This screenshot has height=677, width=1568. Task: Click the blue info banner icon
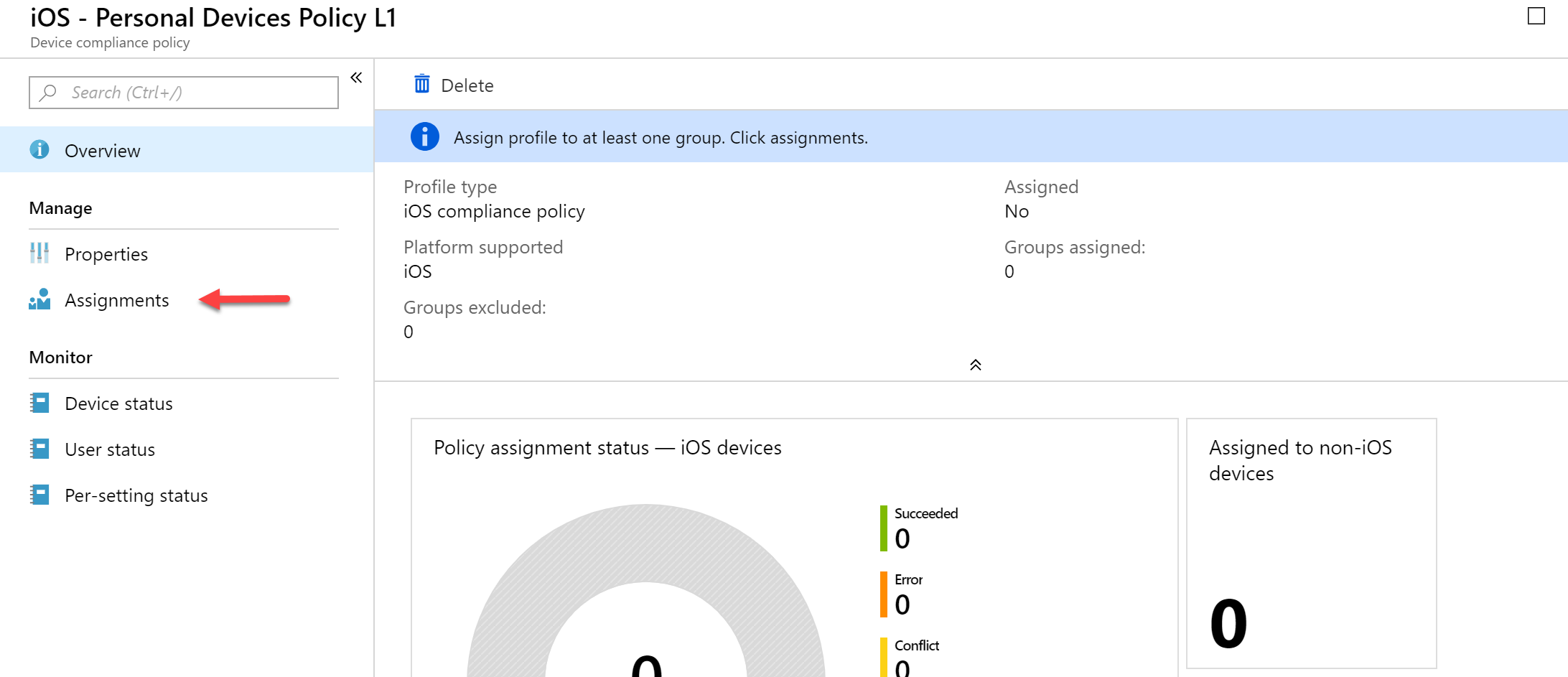pos(425,136)
